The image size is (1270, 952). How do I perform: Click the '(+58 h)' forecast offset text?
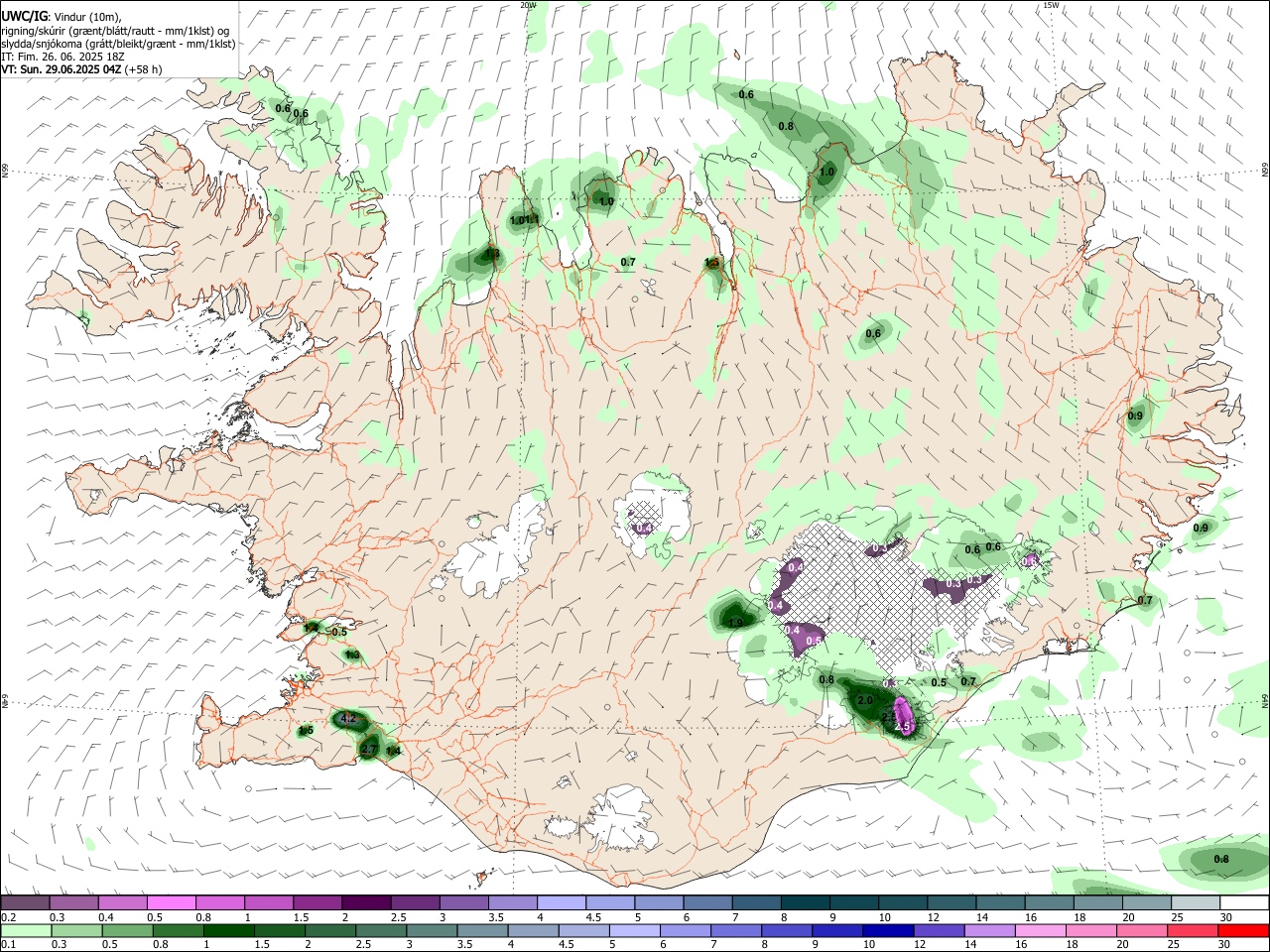pyautogui.click(x=144, y=69)
